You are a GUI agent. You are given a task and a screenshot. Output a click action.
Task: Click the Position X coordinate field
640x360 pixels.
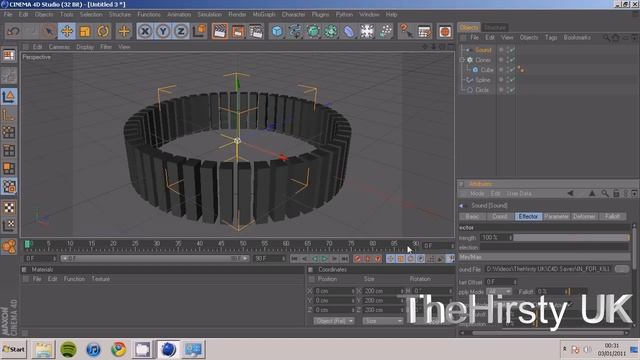click(x=334, y=291)
